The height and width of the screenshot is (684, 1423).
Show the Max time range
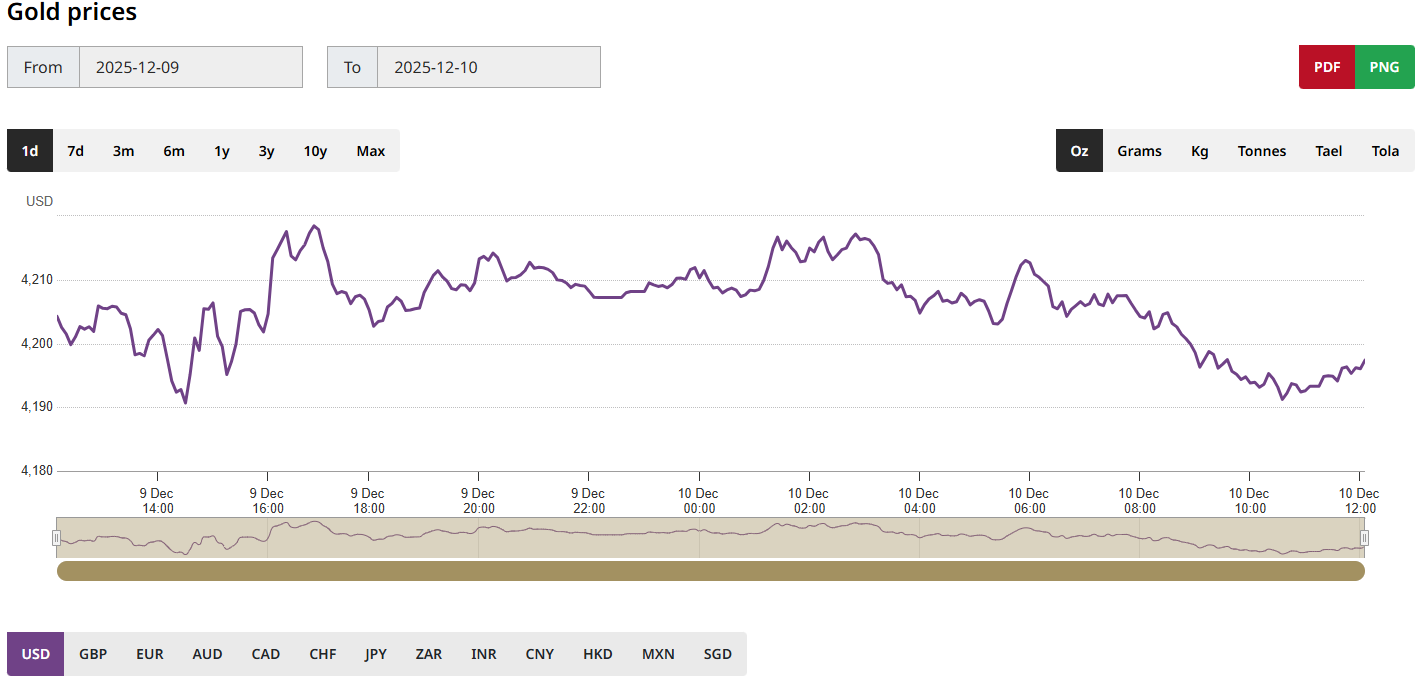click(370, 151)
